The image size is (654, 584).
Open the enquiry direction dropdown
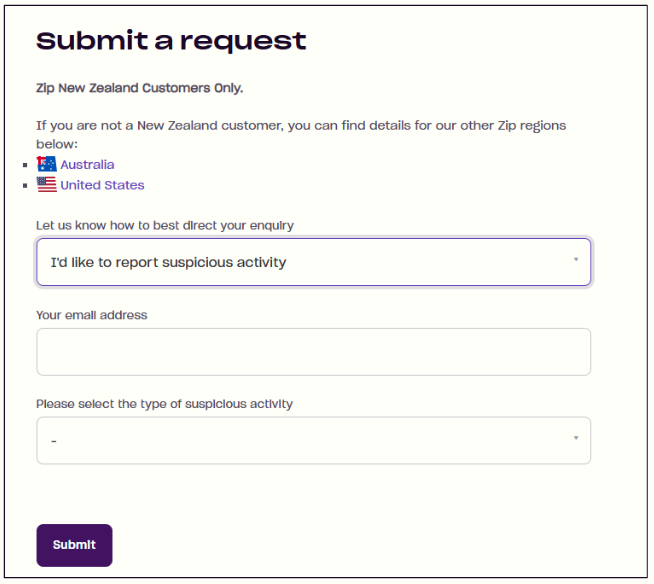(313, 262)
